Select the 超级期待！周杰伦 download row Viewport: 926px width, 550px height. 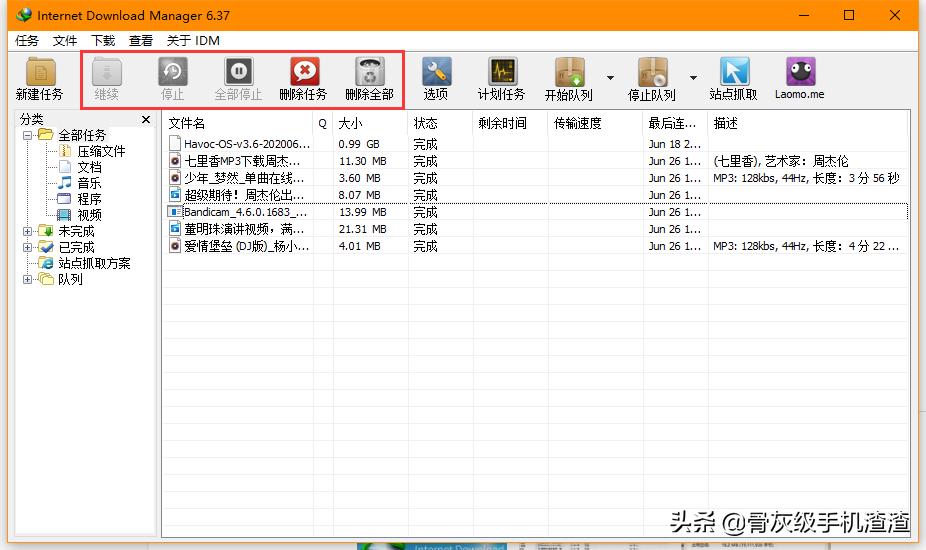536,195
